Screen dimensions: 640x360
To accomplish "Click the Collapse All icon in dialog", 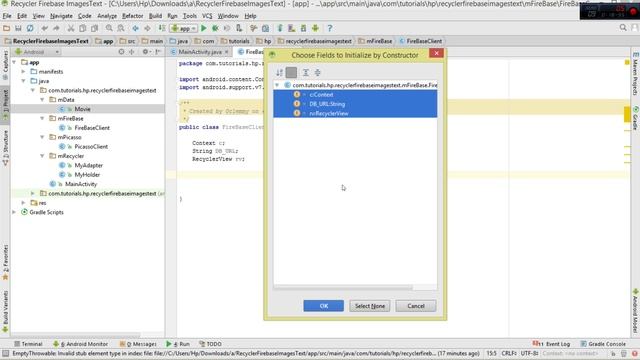I will pos(318,73).
